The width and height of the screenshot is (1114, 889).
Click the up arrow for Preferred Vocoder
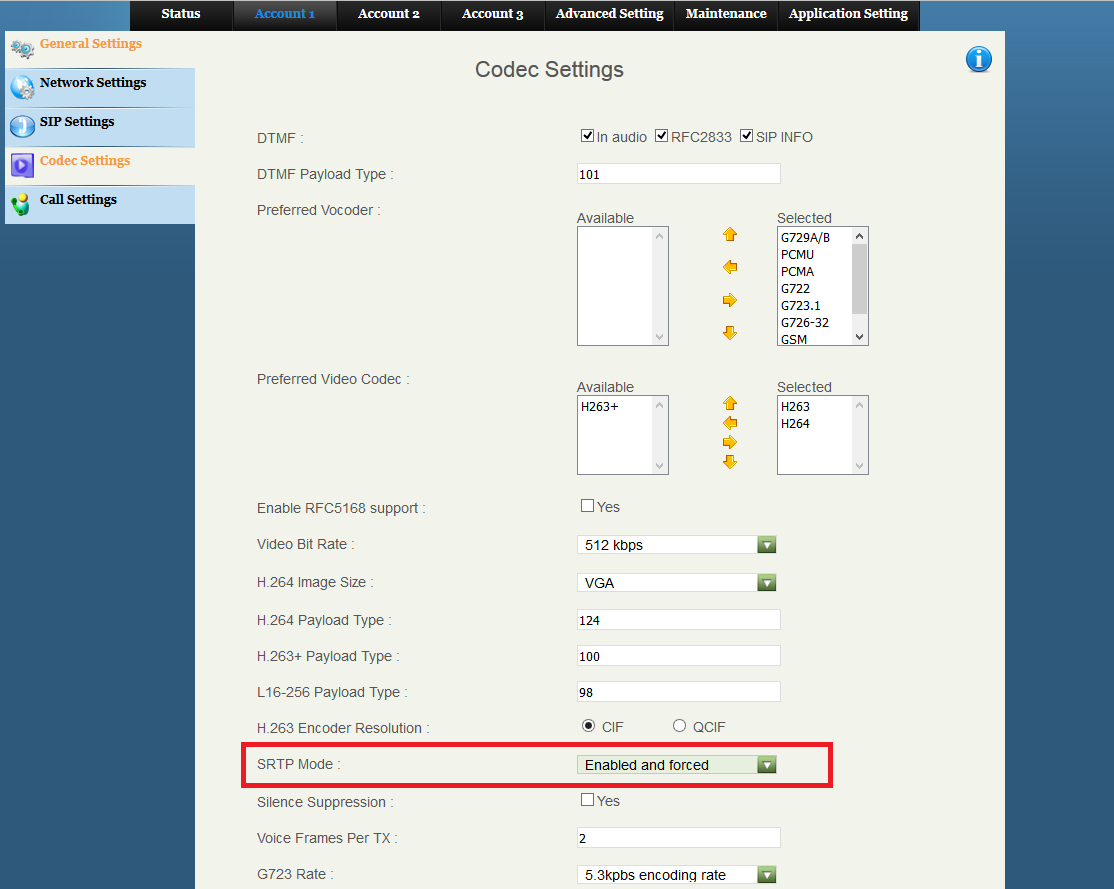[730, 234]
